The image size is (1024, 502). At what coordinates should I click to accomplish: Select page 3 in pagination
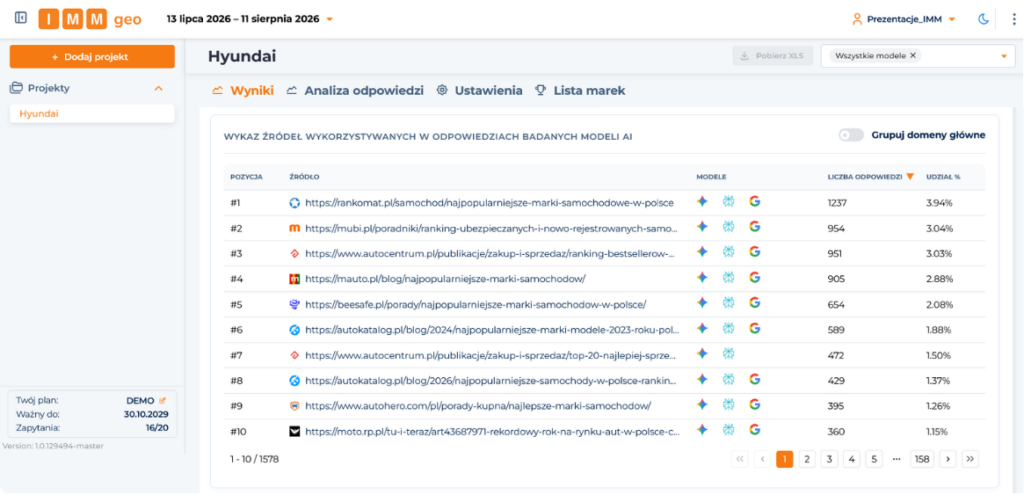point(829,459)
